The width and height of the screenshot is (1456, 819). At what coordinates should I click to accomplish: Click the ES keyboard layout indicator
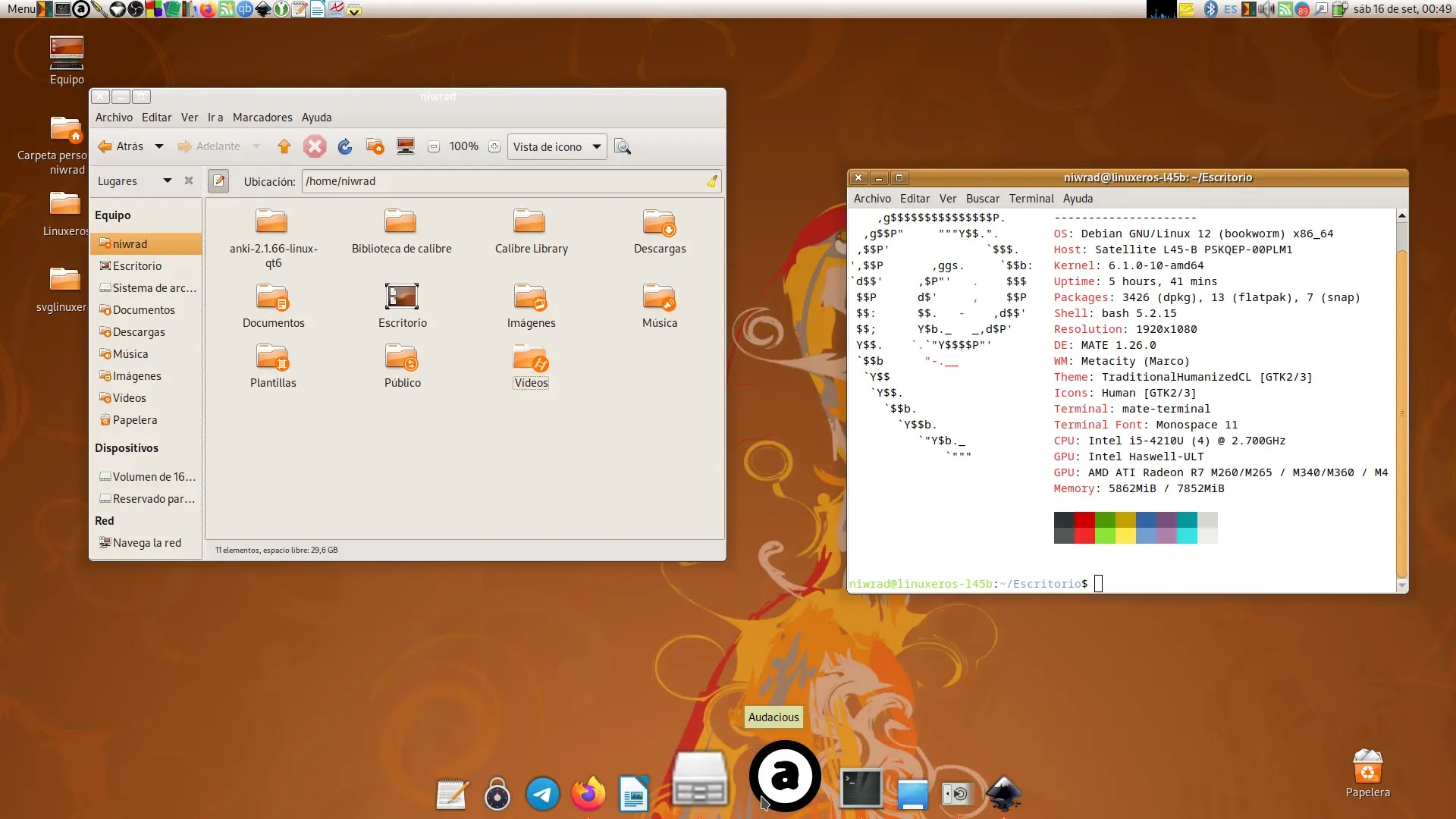1230,9
